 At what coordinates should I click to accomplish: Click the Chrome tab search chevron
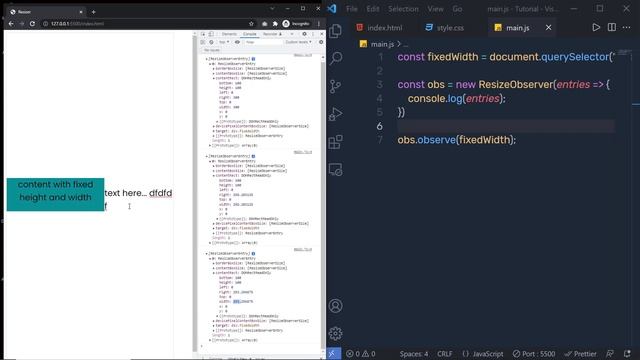tap(272, 9)
